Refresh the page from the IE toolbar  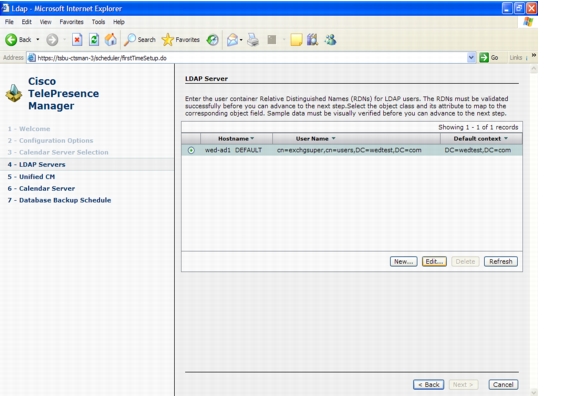pos(94,40)
